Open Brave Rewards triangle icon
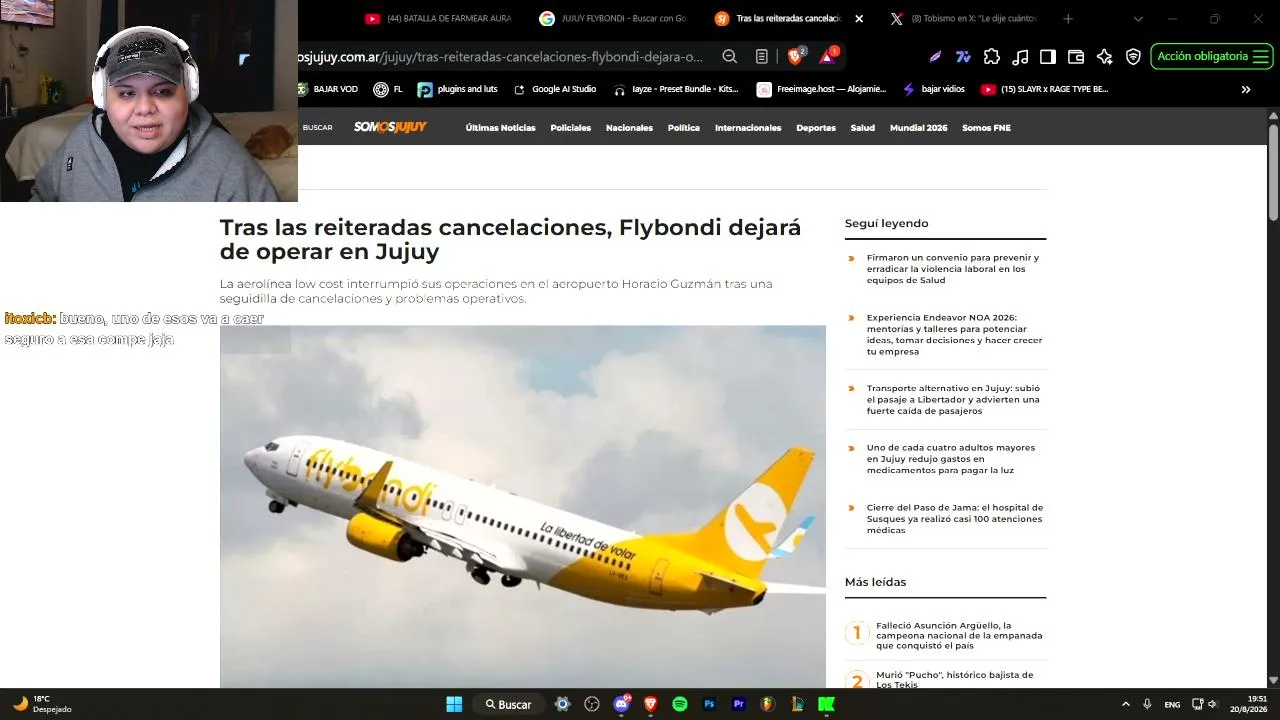 click(x=828, y=56)
